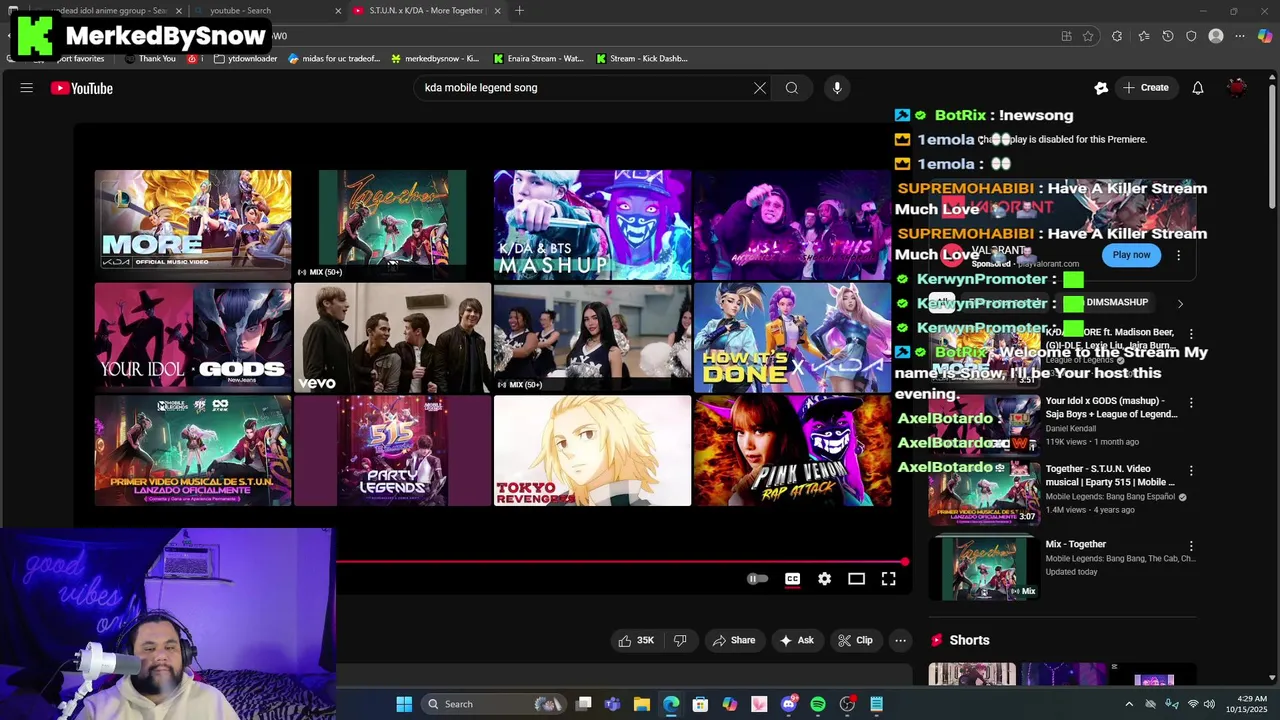Switch the player to theater mode
1280x720 pixels.
[x=856, y=579]
